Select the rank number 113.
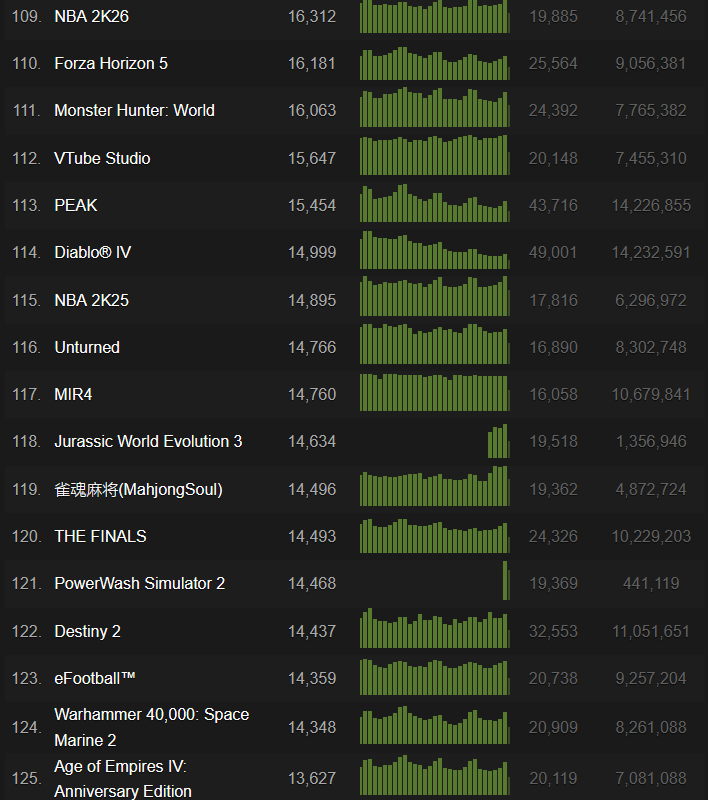708x800 pixels. coord(27,205)
